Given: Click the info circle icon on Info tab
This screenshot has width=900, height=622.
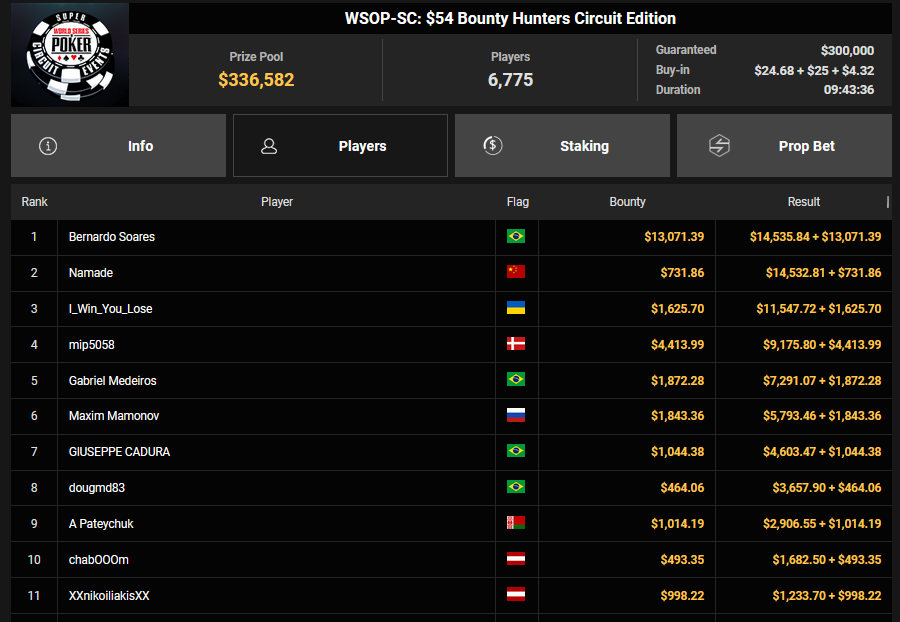Looking at the screenshot, I should [x=47, y=146].
